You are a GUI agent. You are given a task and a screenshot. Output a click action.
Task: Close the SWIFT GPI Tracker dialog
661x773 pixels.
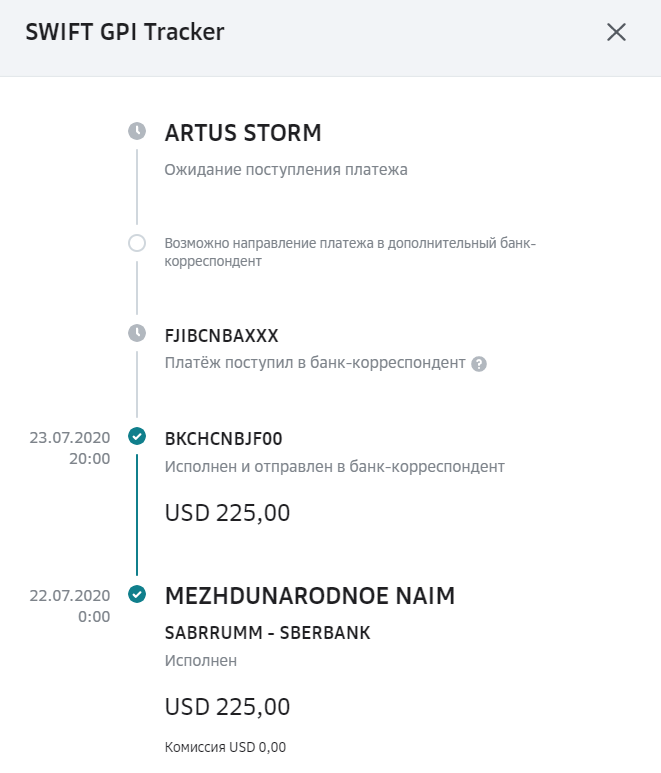point(616,32)
